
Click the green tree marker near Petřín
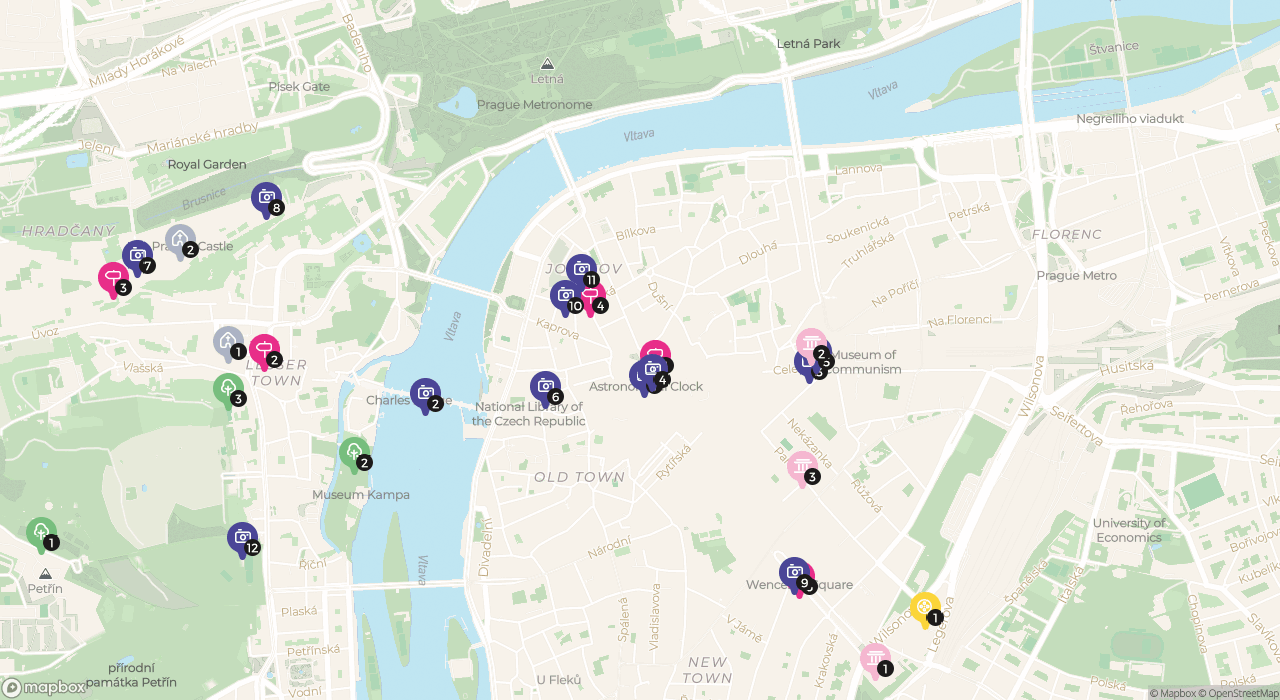click(x=41, y=533)
